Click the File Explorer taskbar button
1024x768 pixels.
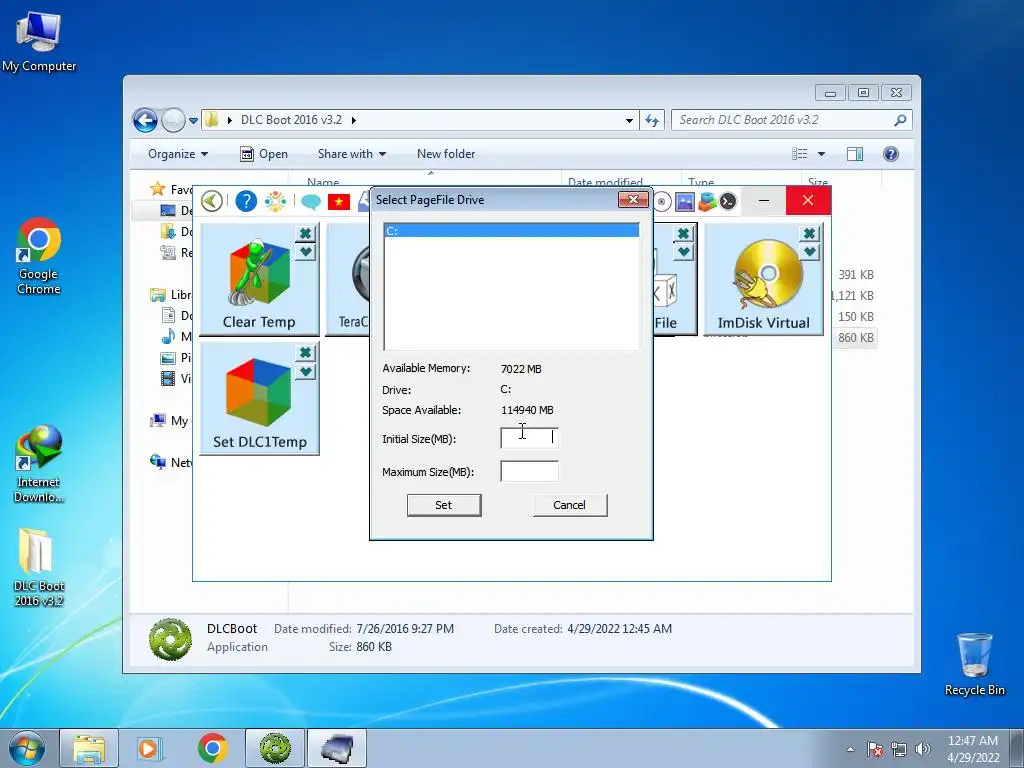point(89,748)
